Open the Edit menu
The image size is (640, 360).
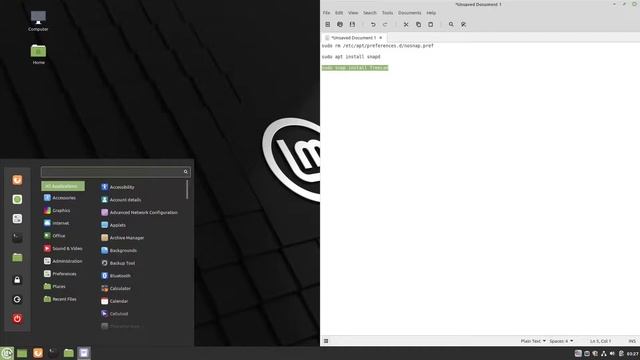pos(339,13)
